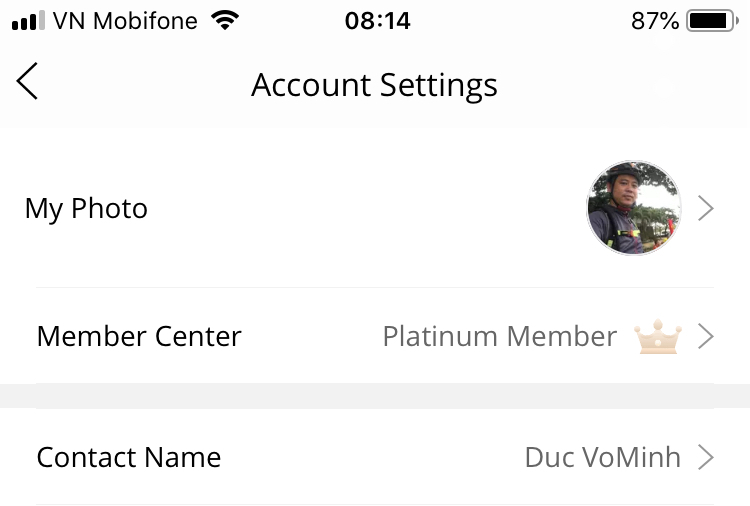The image size is (750, 506).
Task: Tap the 08:14 clock in the status bar
Action: (x=377, y=21)
